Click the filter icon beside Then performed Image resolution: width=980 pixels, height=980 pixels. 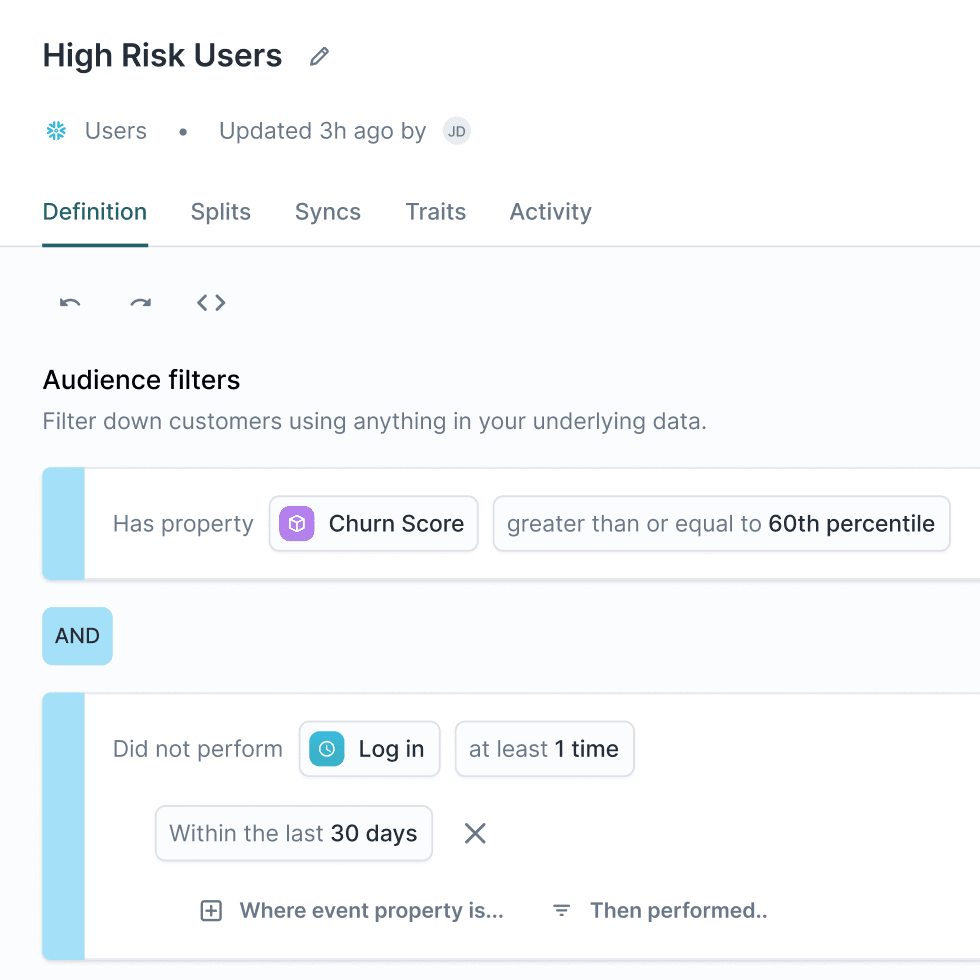pos(561,910)
